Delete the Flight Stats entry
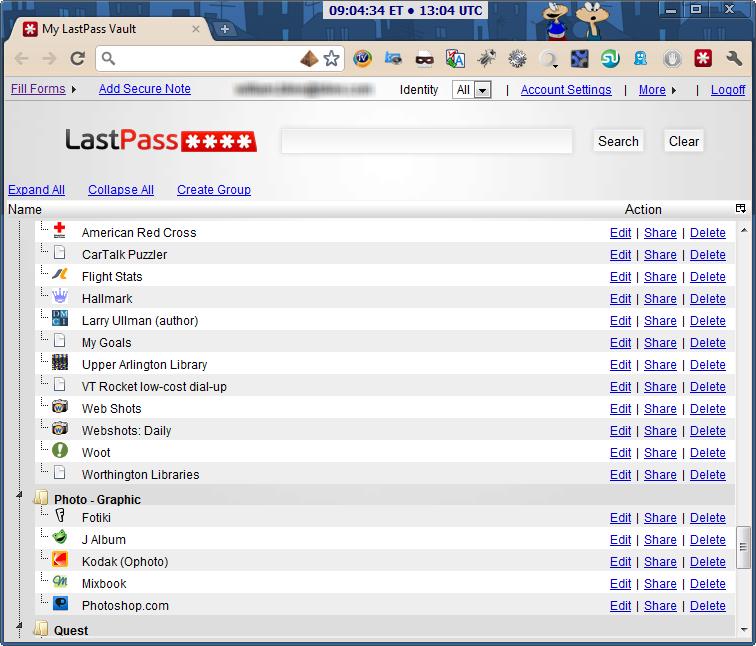This screenshot has height=646, width=756. 707,277
